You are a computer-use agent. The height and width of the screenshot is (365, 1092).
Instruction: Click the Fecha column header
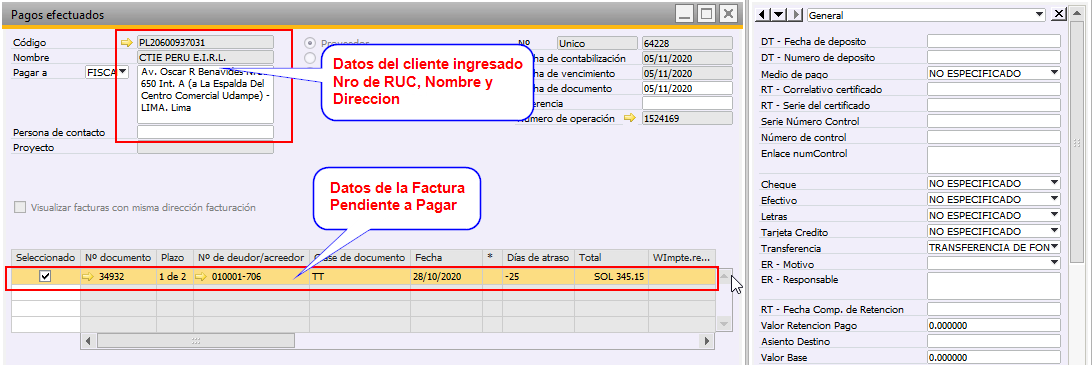tap(446, 257)
